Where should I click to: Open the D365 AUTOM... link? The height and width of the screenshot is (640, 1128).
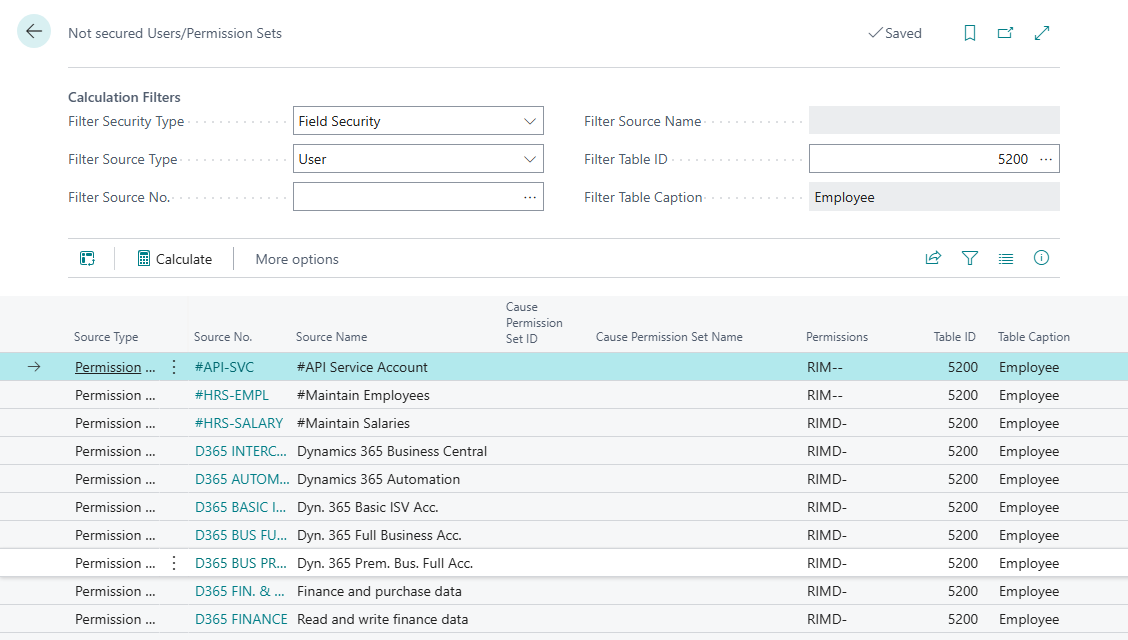(242, 479)
